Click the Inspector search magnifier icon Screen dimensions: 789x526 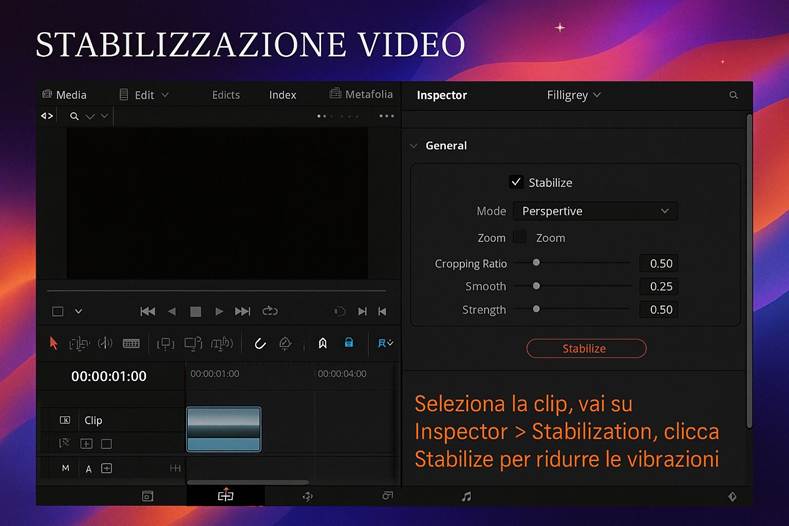733,95
